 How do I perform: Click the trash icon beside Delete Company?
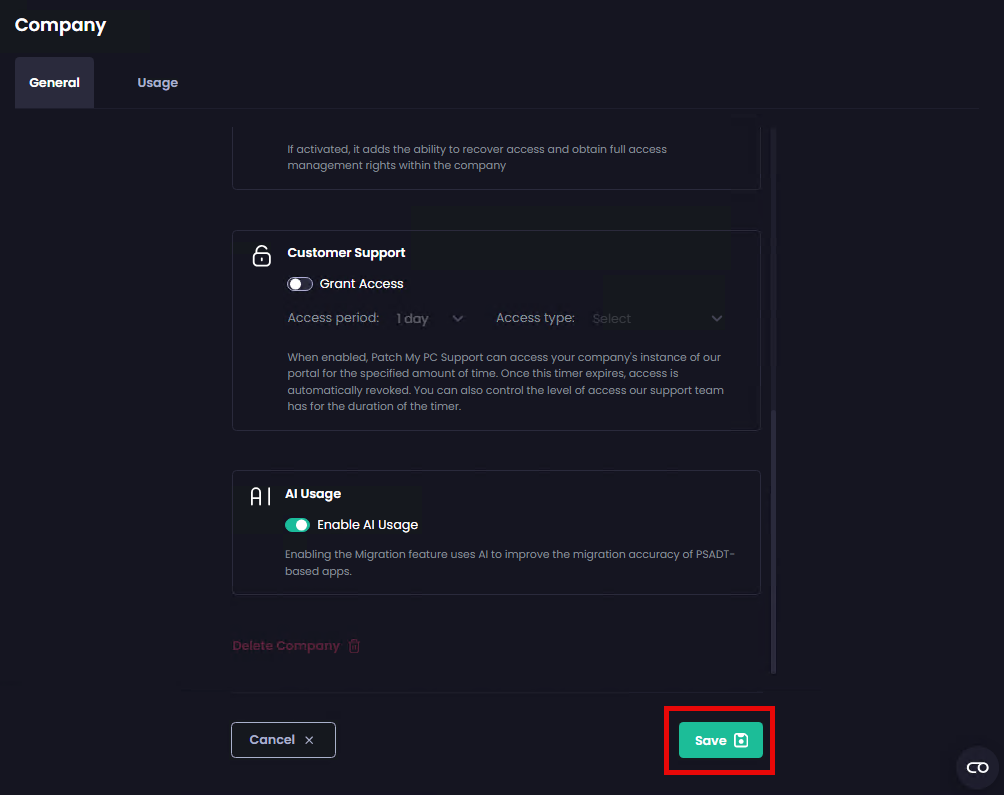tap(354, 646)
